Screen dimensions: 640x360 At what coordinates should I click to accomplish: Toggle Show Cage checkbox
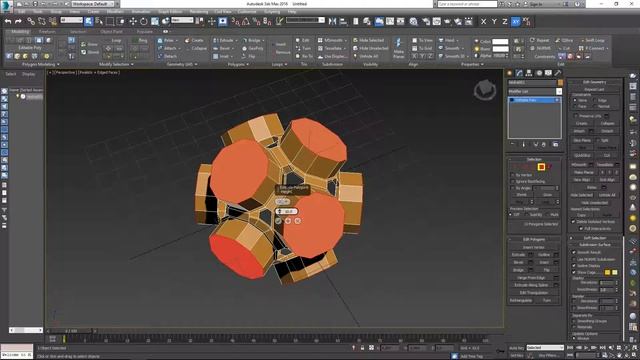click(574, 272)
